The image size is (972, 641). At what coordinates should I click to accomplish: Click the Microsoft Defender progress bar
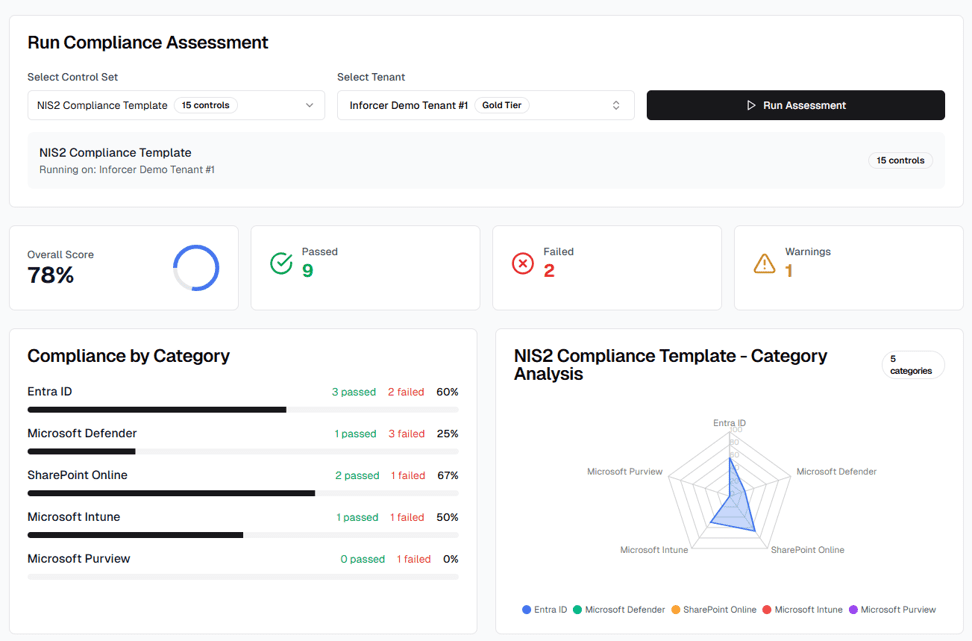click(242, 451)
